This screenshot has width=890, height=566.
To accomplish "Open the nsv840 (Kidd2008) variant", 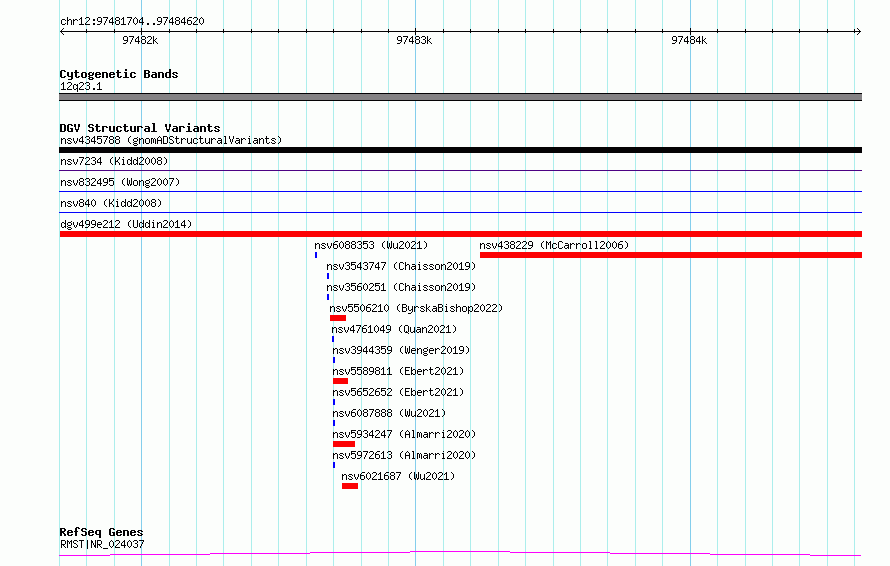I will pos(111,203).
